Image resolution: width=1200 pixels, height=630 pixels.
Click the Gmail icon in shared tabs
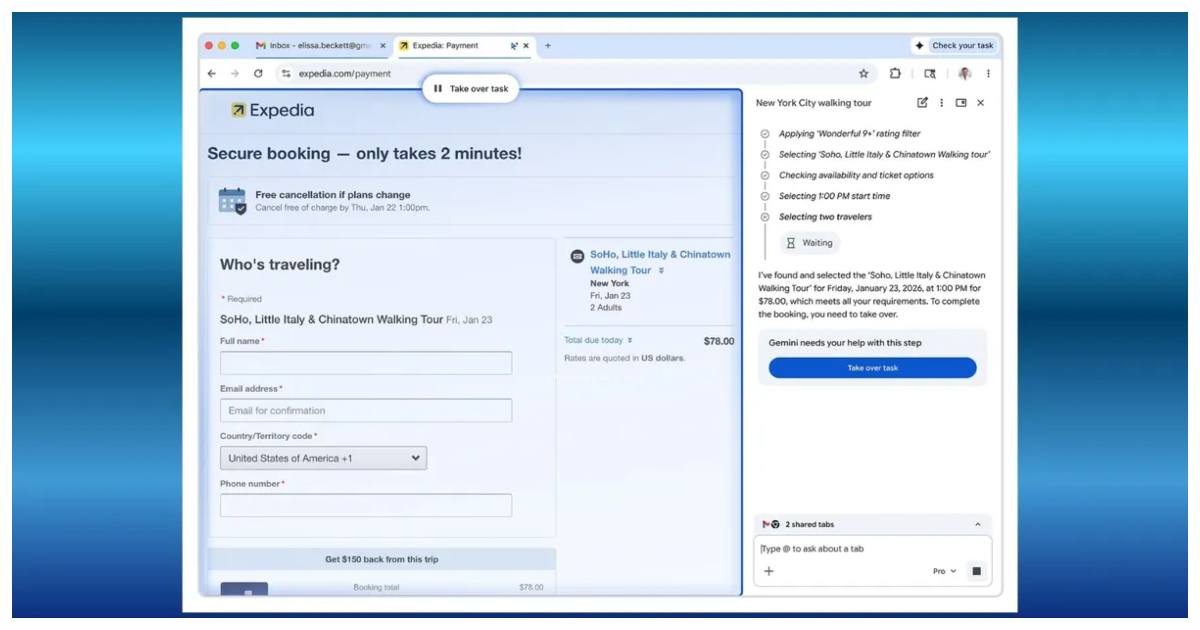click(766, 525)
